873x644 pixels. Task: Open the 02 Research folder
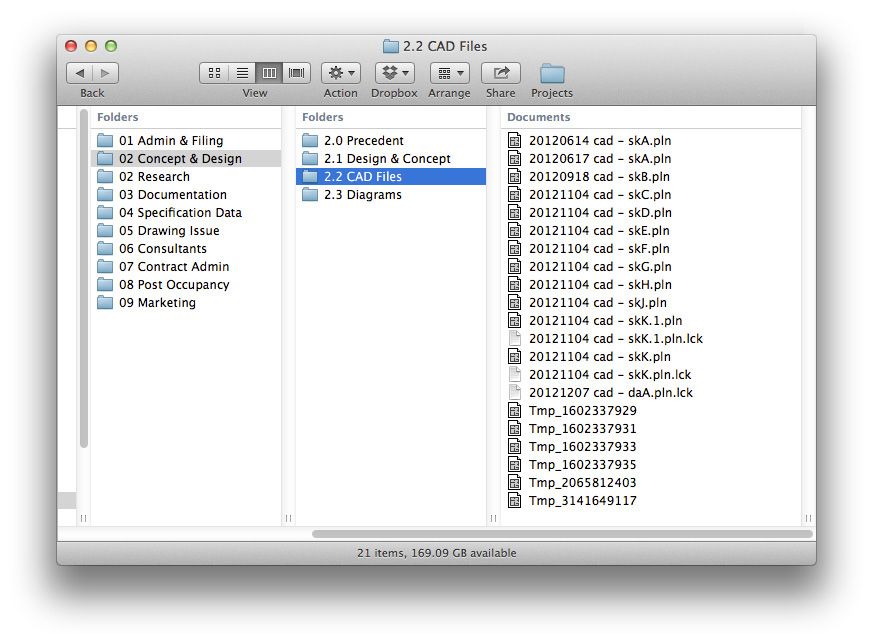[x=186, y=176]
